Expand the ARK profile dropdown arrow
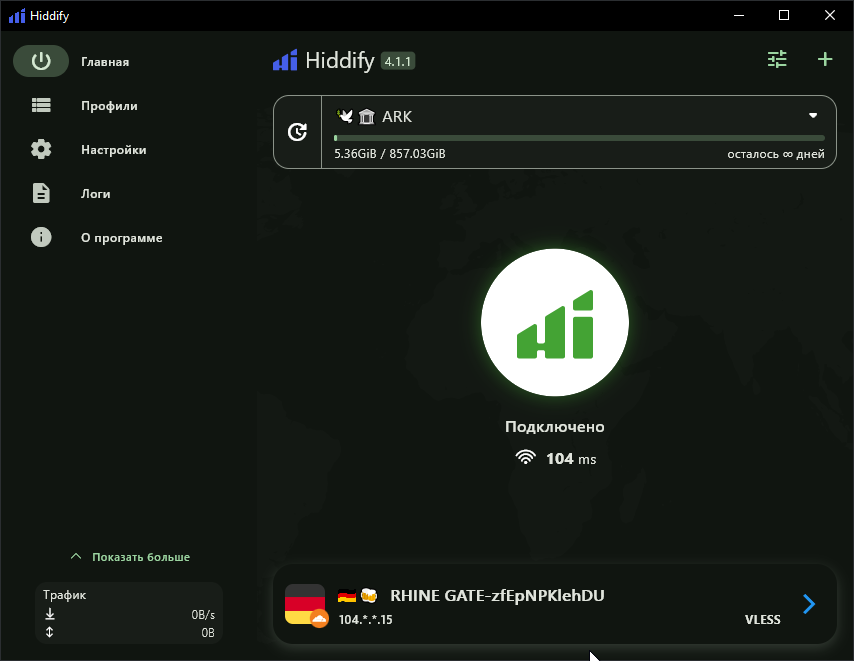The height and width of the screenshot is (661, 854). coord(813,116)
